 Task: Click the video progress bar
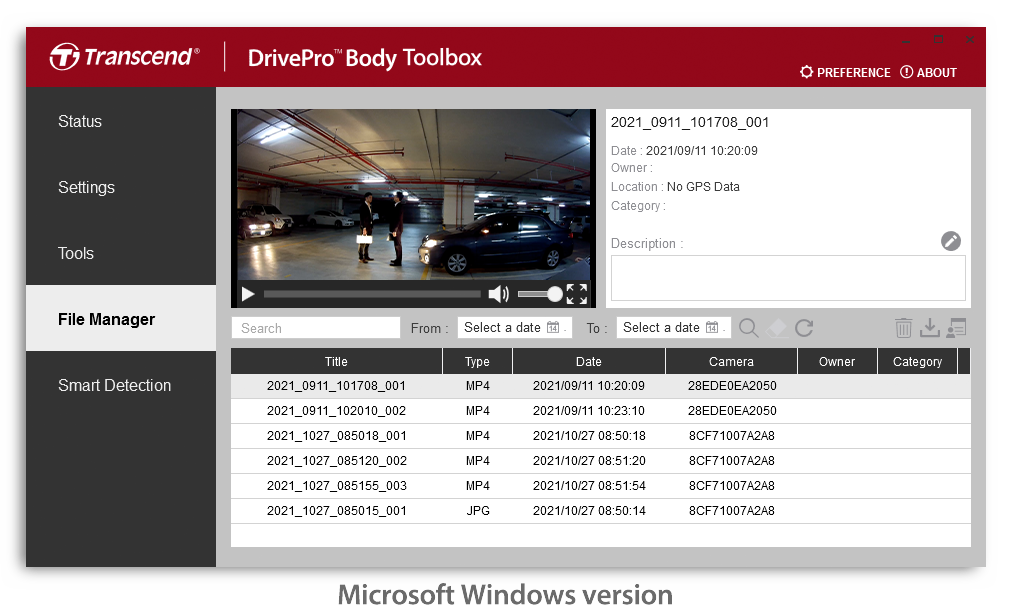click(x=372, y=294)
